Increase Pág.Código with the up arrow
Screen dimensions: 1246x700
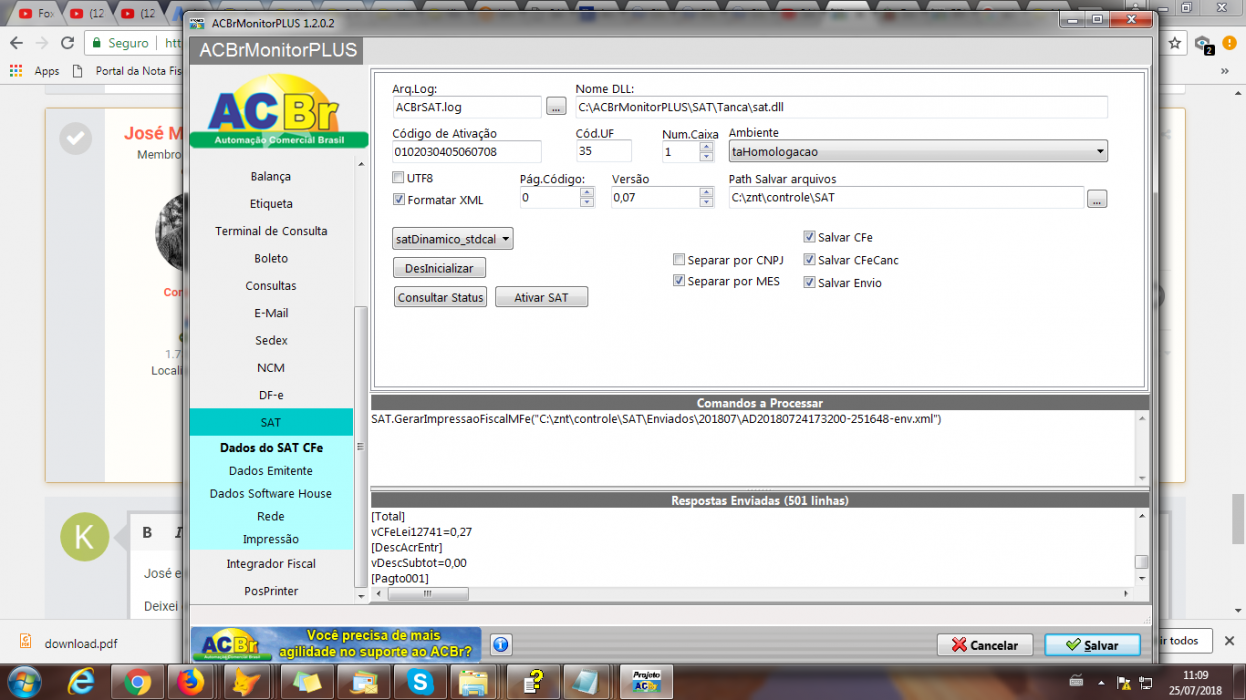point(587,193)
